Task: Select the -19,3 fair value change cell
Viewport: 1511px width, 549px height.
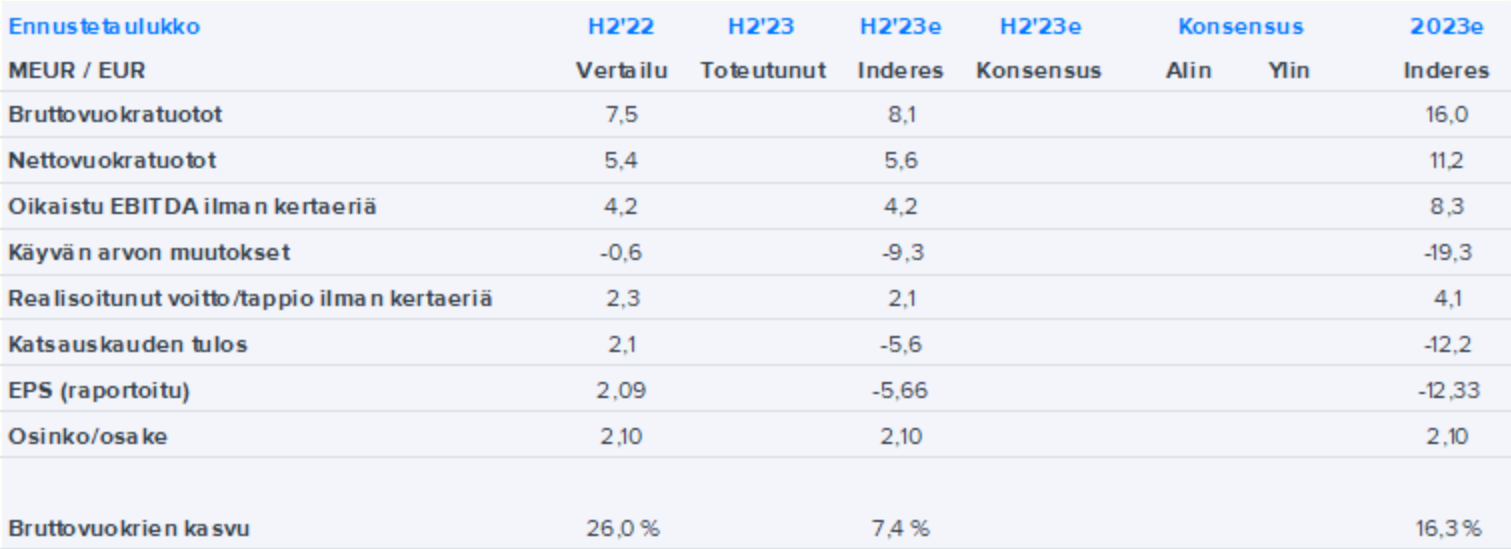Action: point(1446,253)
